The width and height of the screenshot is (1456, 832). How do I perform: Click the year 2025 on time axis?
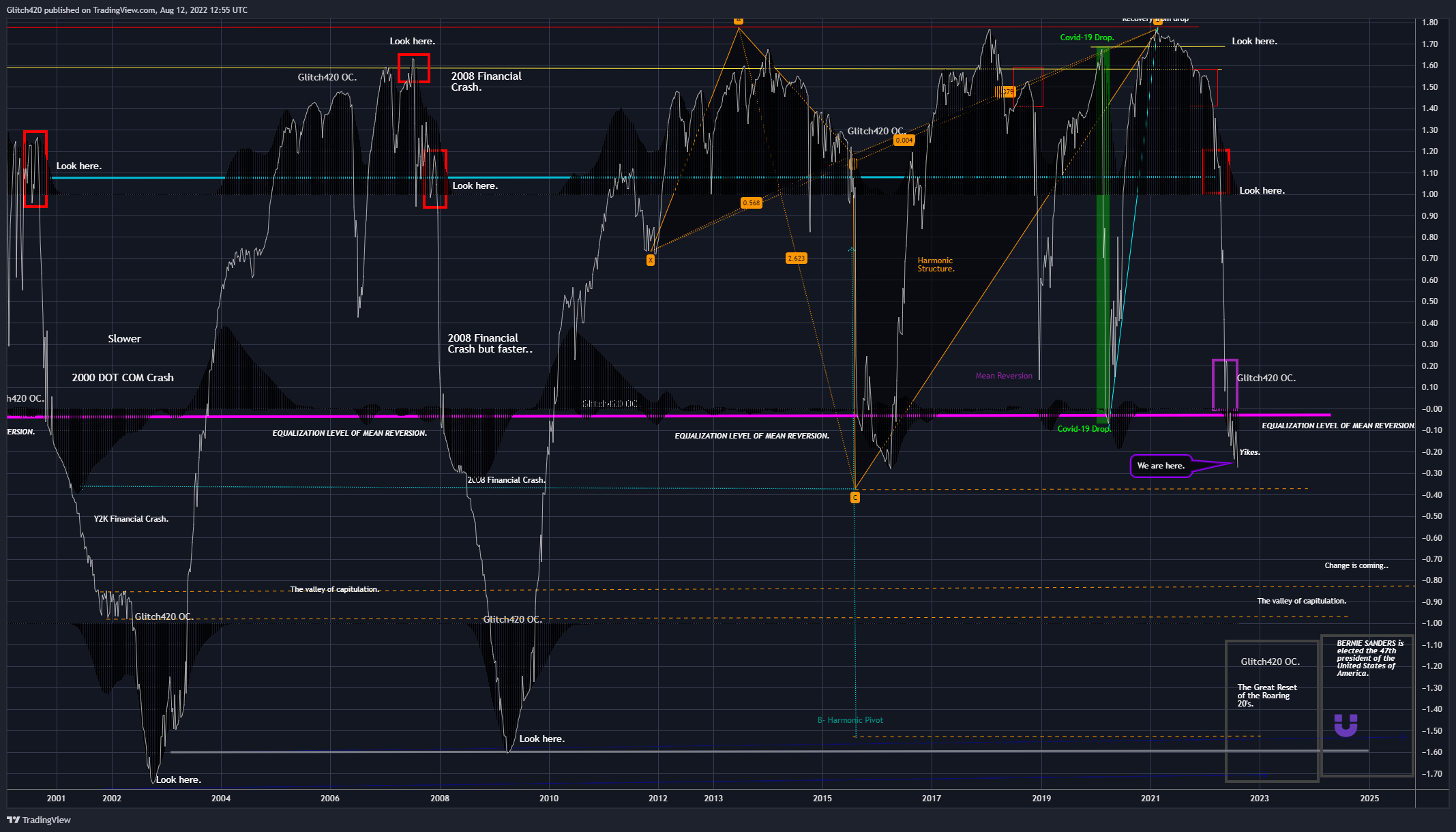pyautogui.click(x=1369, y=799)
